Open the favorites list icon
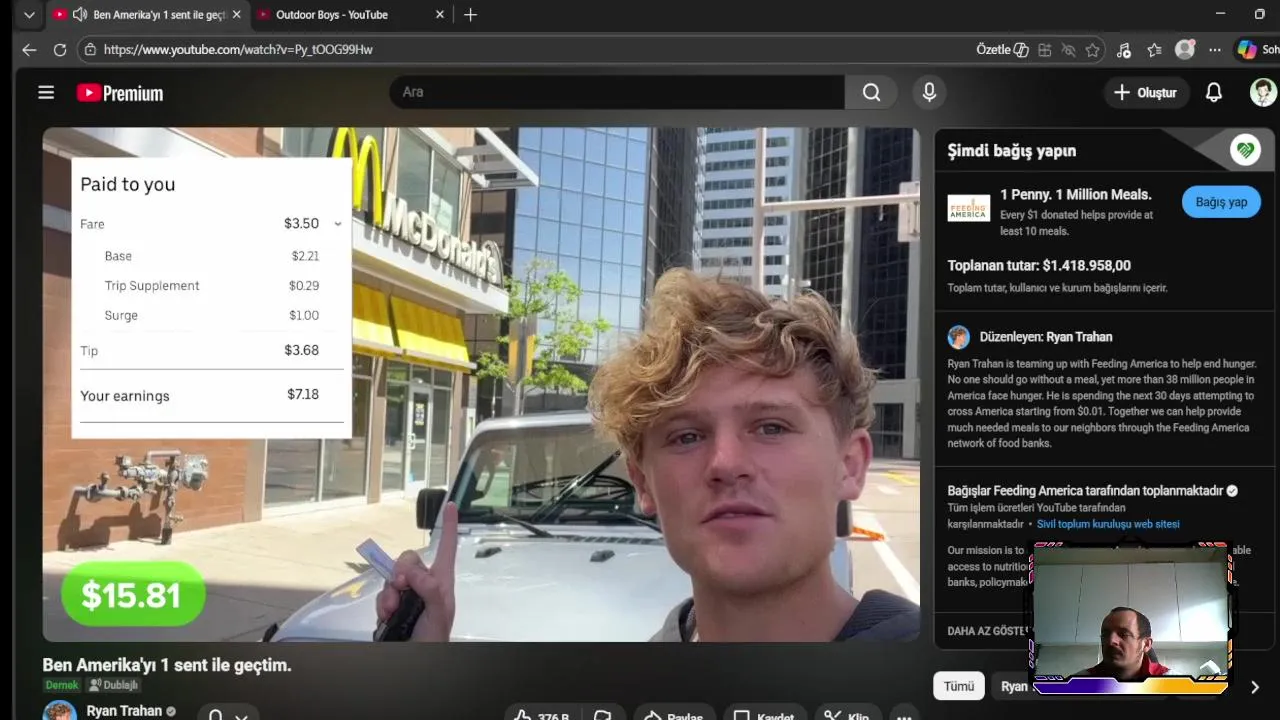1280x720 pixels. pyautogui.click(x=1154, y=49)
